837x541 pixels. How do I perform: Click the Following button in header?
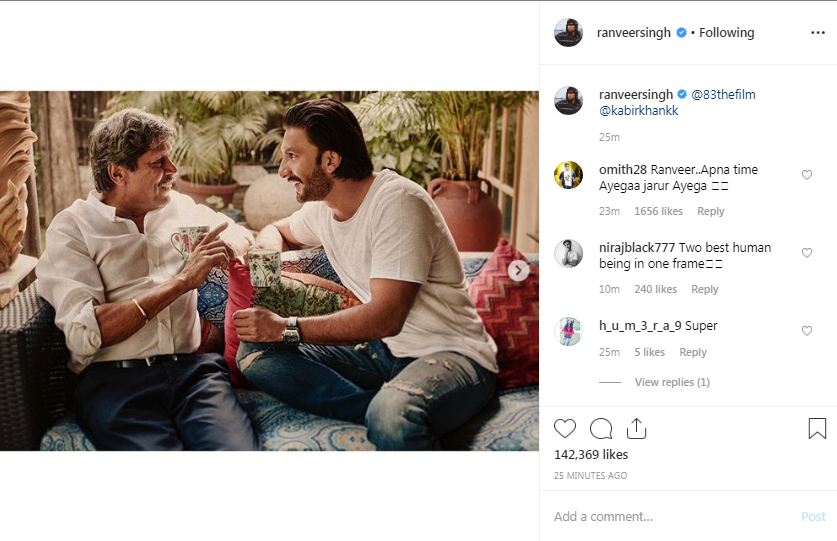(726, 33)
